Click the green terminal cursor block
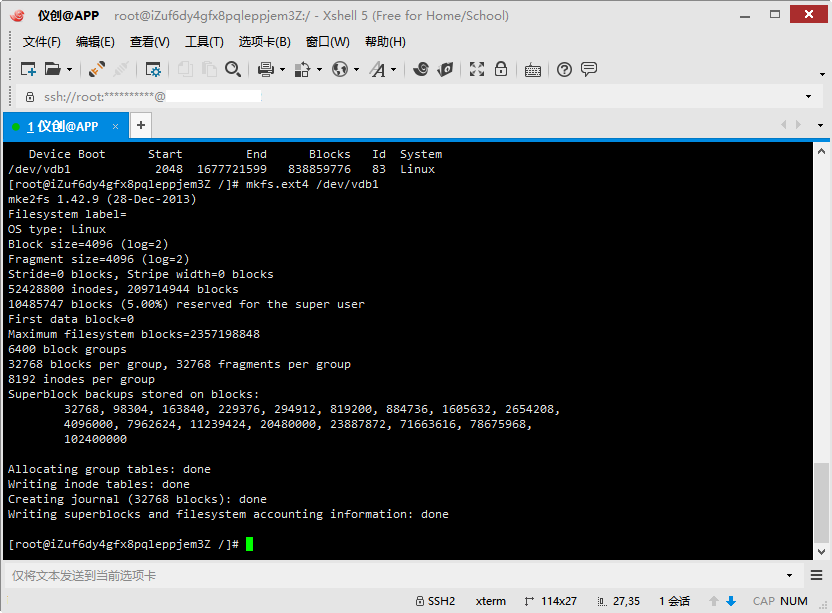 [x=249, y=544]
